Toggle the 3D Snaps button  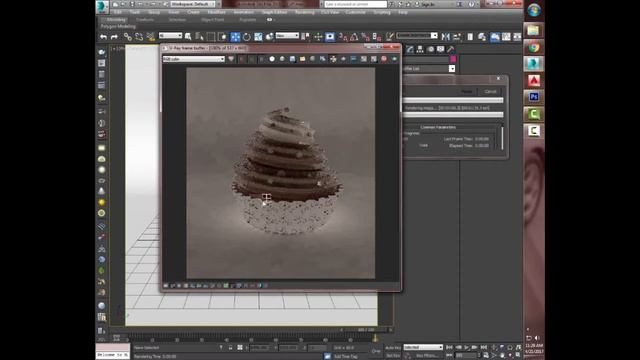(x=344, y=37)
